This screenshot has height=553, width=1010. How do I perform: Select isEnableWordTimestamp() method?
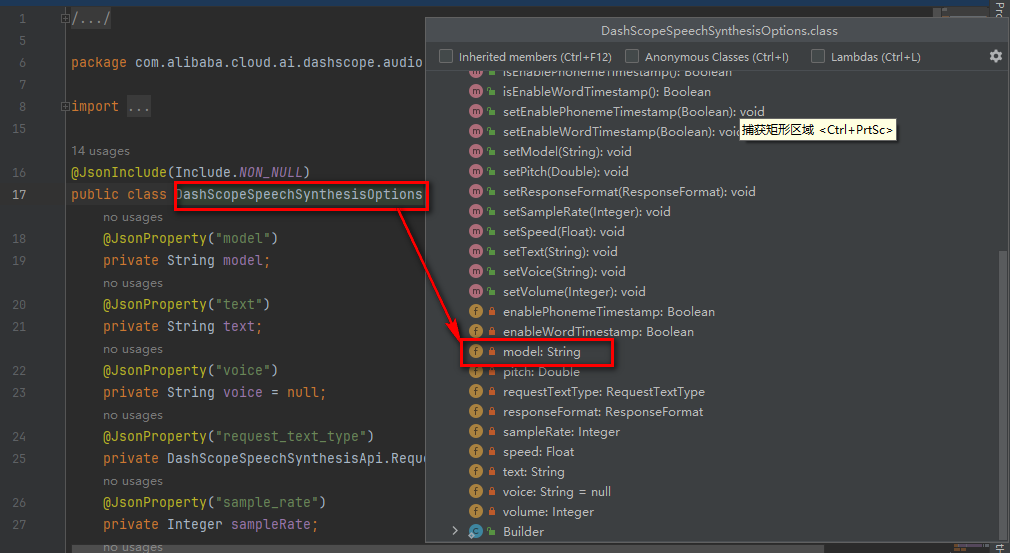(x=607, y=92)
